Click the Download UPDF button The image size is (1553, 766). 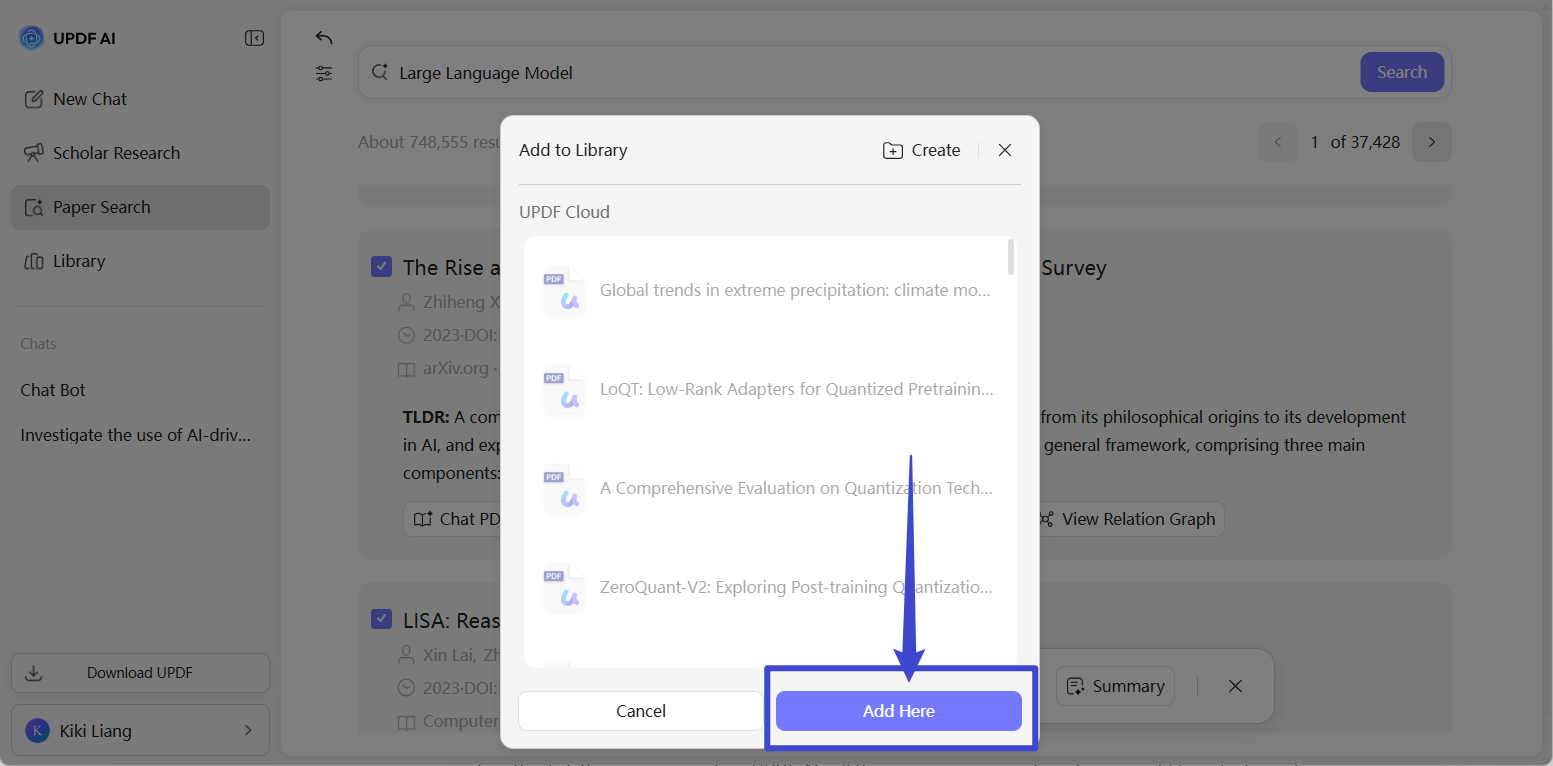[x=140, y=673]
